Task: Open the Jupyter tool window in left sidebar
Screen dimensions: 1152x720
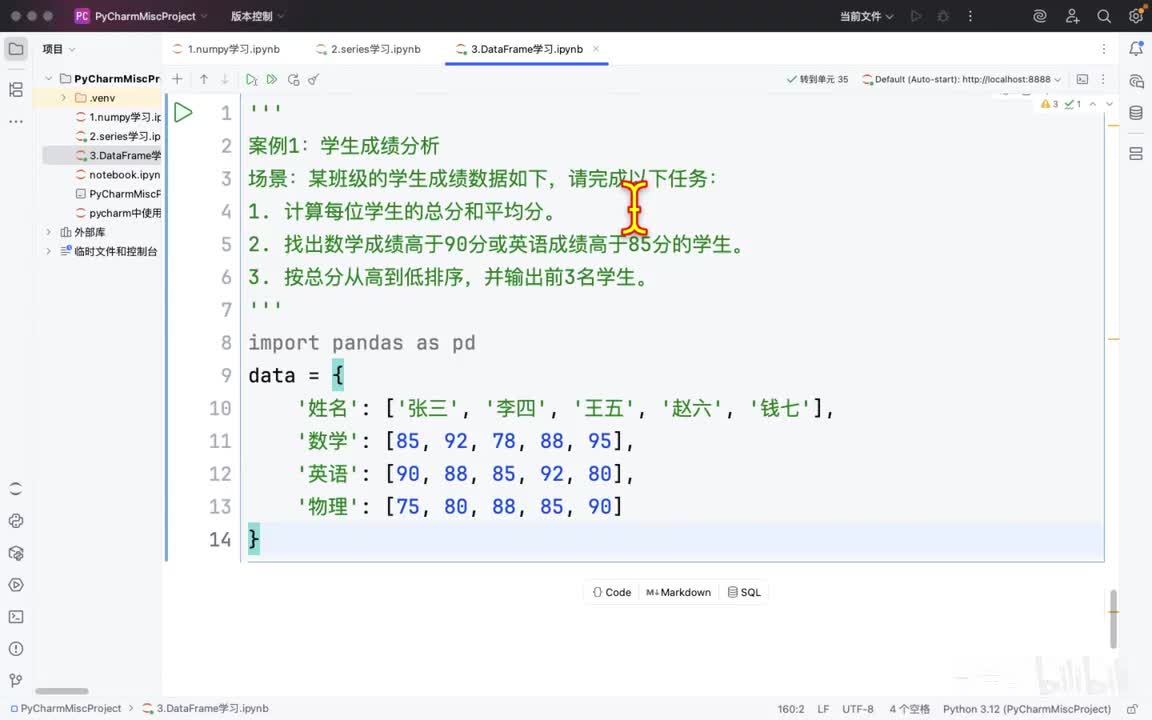Action: [15, 489]
